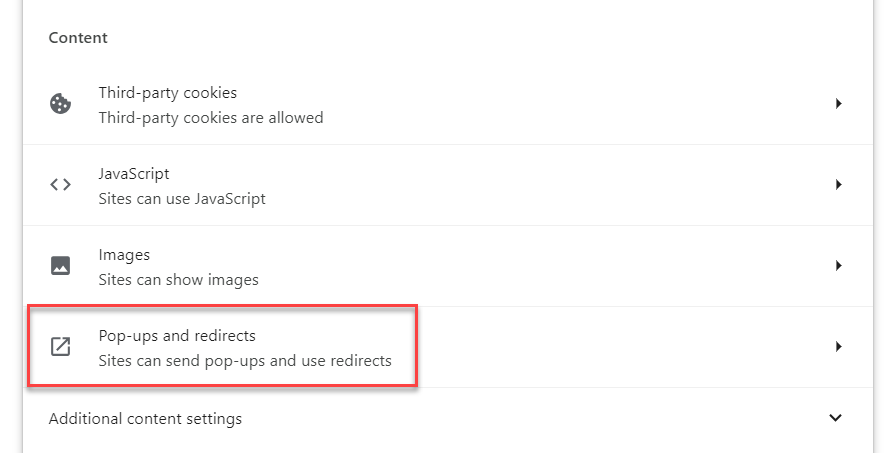Click 'Sites can show images' description
The image size is (888, 453).
178,279
